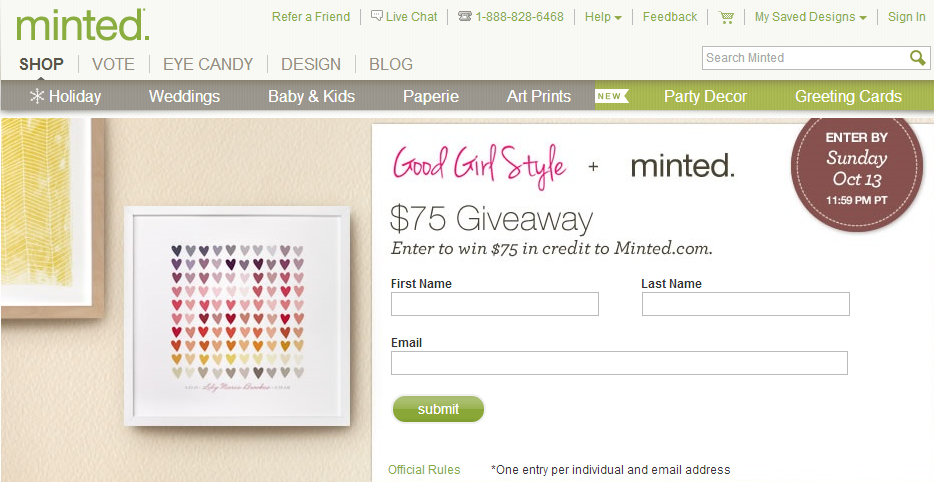Open the Official Rules link

click(424, 469)
